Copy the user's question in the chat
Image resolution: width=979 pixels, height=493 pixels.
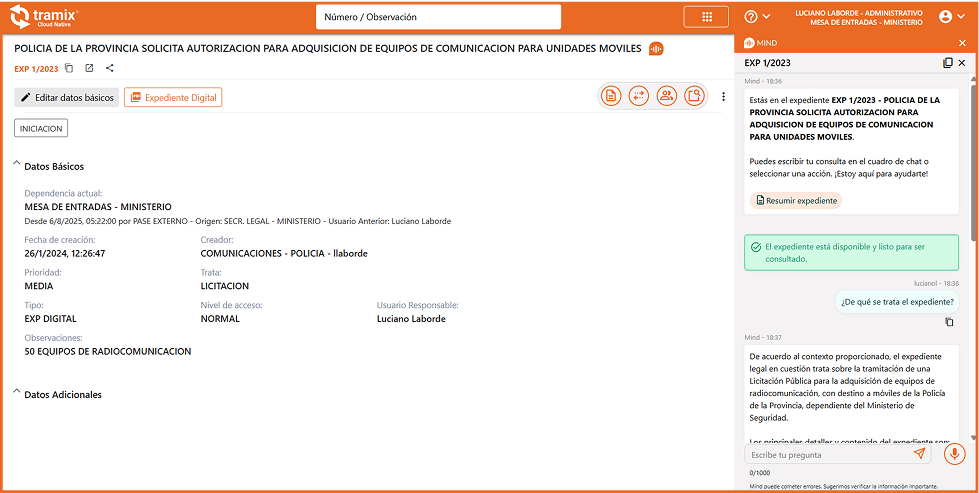(x=949, y=322)
